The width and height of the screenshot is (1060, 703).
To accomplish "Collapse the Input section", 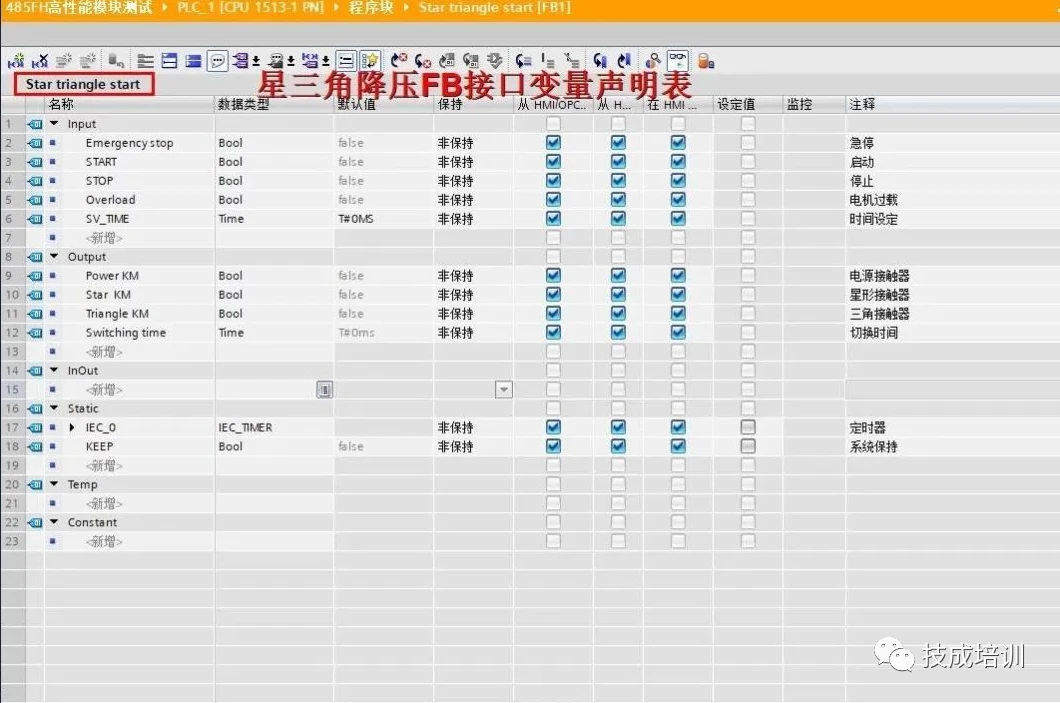I will coord(54,124).
